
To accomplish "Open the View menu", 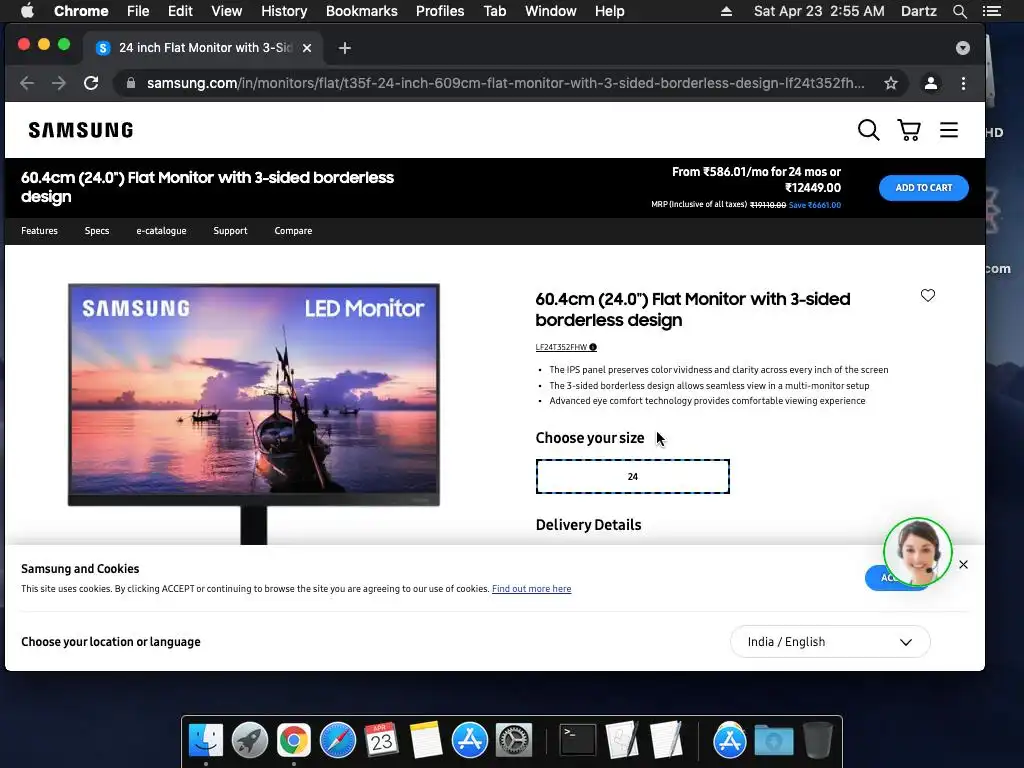I will tap(227, 11).
